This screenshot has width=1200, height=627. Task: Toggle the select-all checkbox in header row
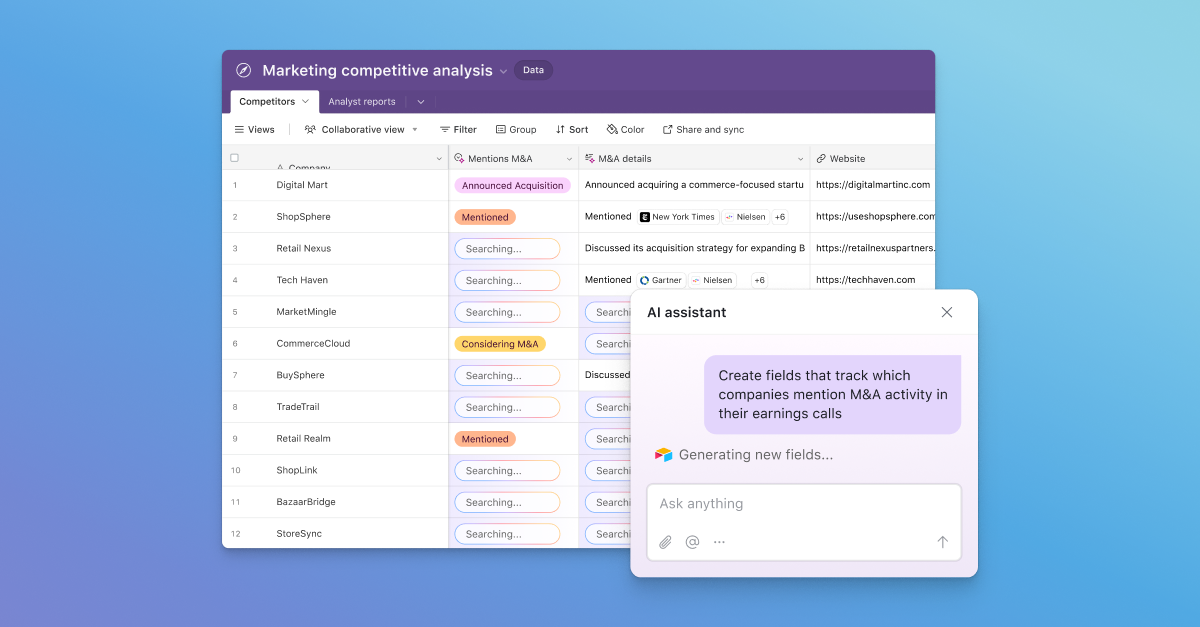pyautogui.click(x=234, y=157)
